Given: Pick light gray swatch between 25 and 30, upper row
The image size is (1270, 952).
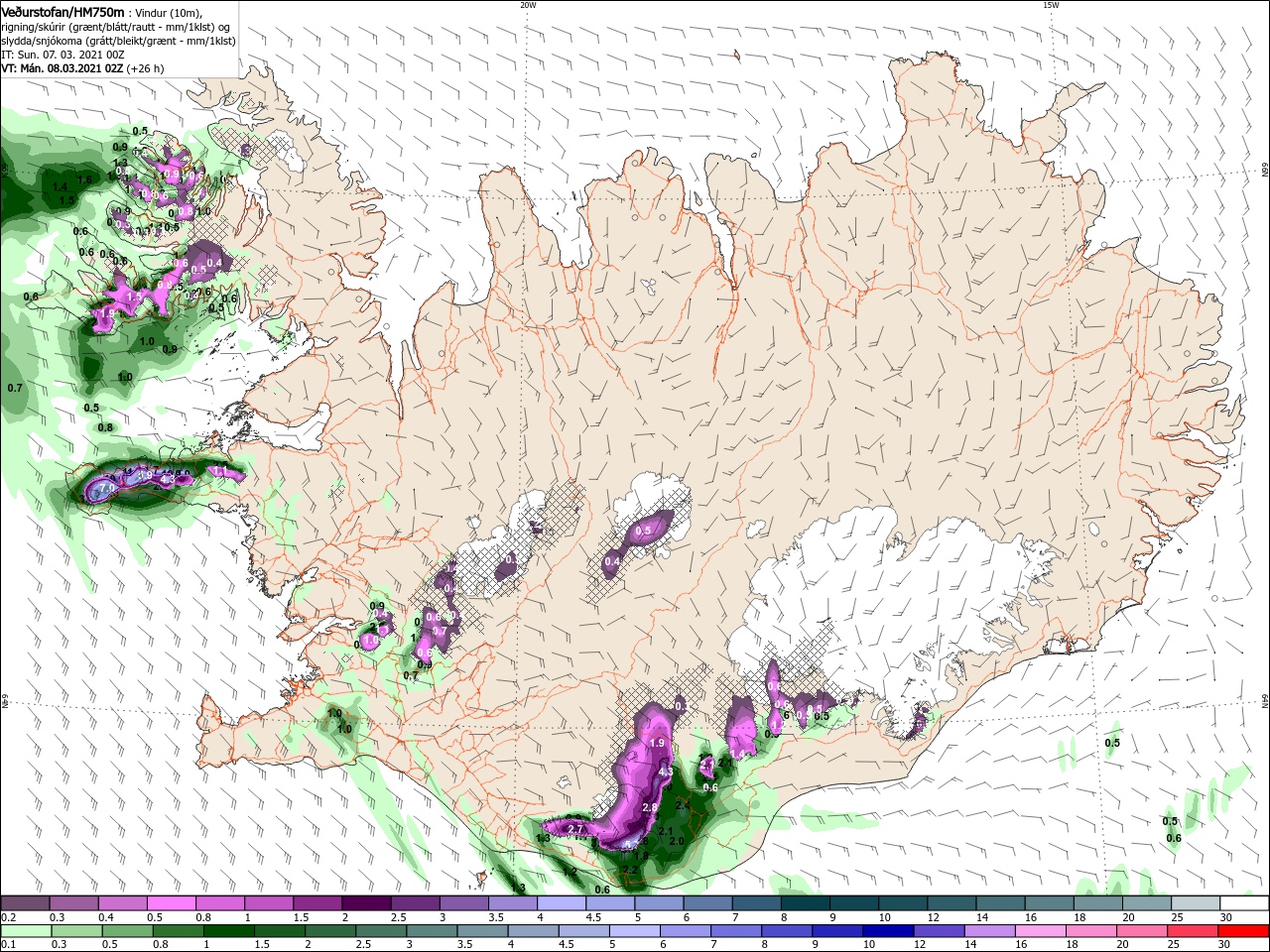Looking at the screenshot, I should tap(1195, 903).
